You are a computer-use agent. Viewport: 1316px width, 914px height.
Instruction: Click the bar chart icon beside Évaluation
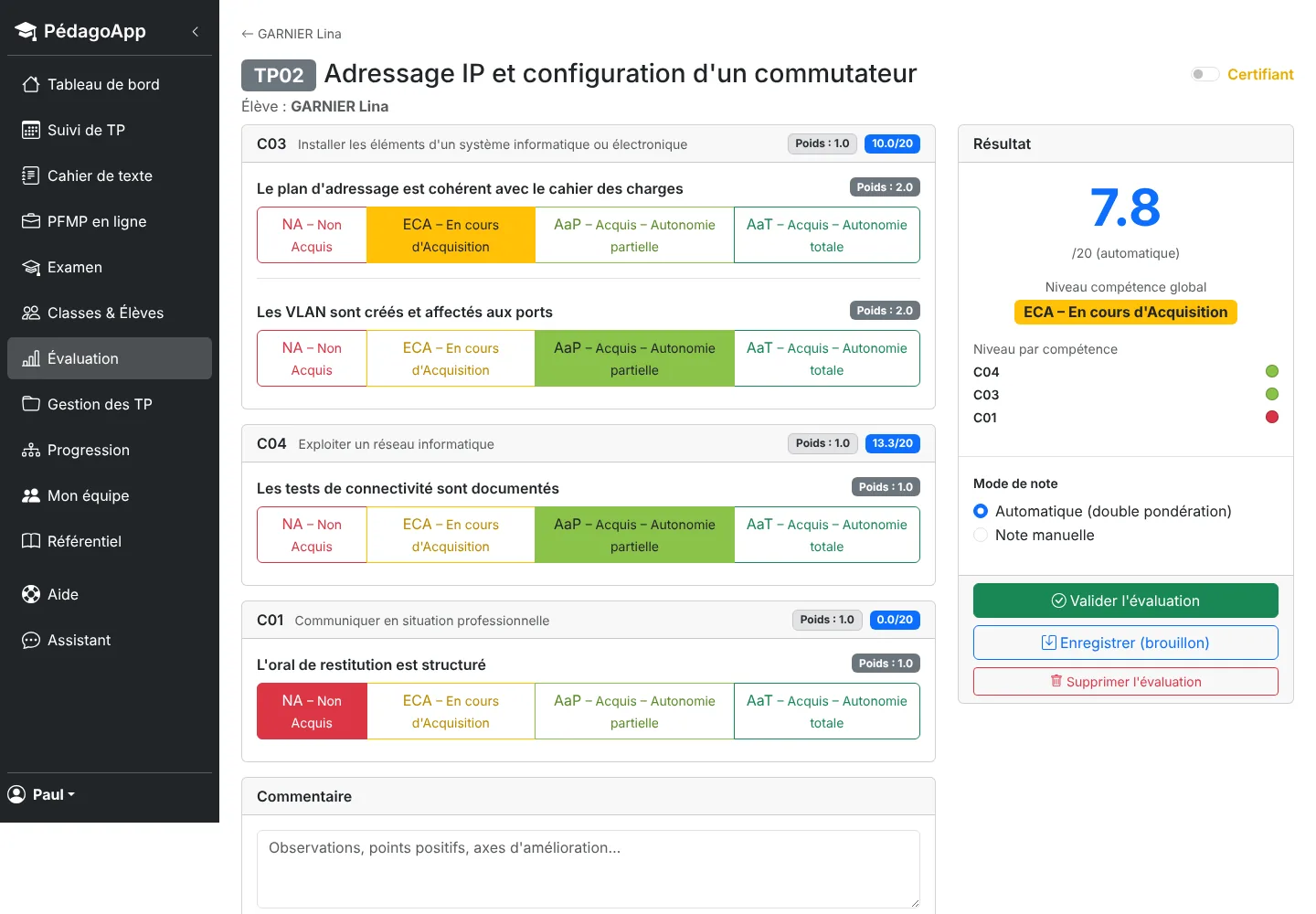pyautogui.click(x=31, y=358)
